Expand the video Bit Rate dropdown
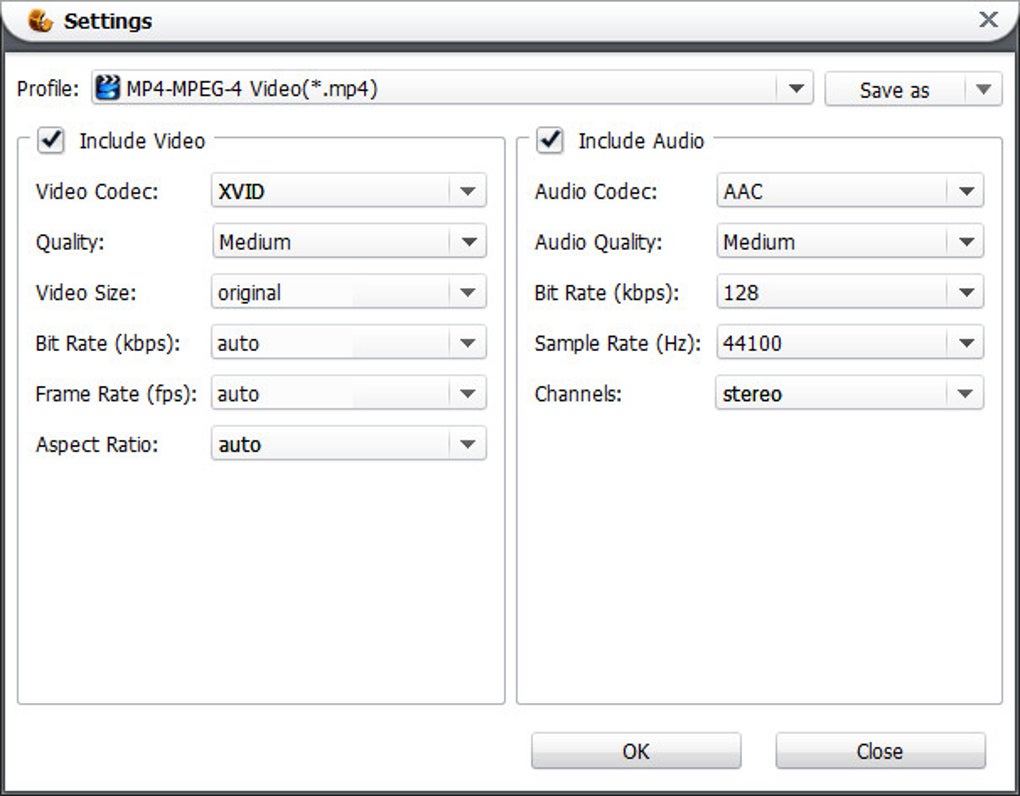 click(x=467, y=343)
